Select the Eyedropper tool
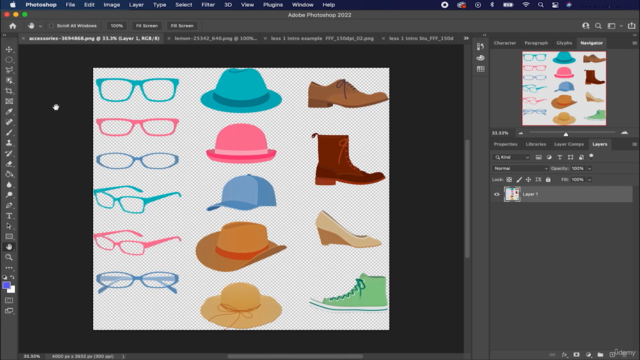The image size is (640, 360). click(9, 112)
